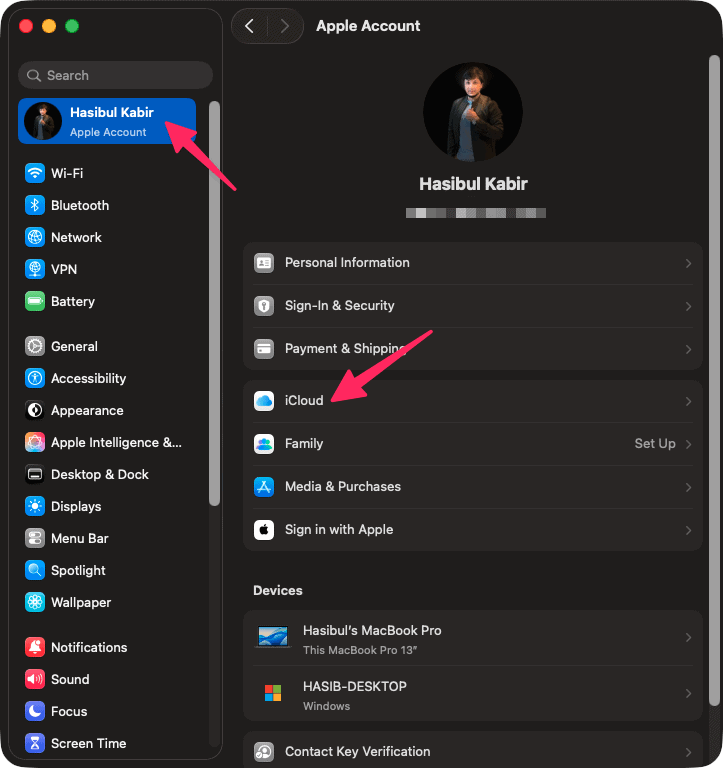
Task: Open the Personal Information label
Action: click(x=347, y=263)
